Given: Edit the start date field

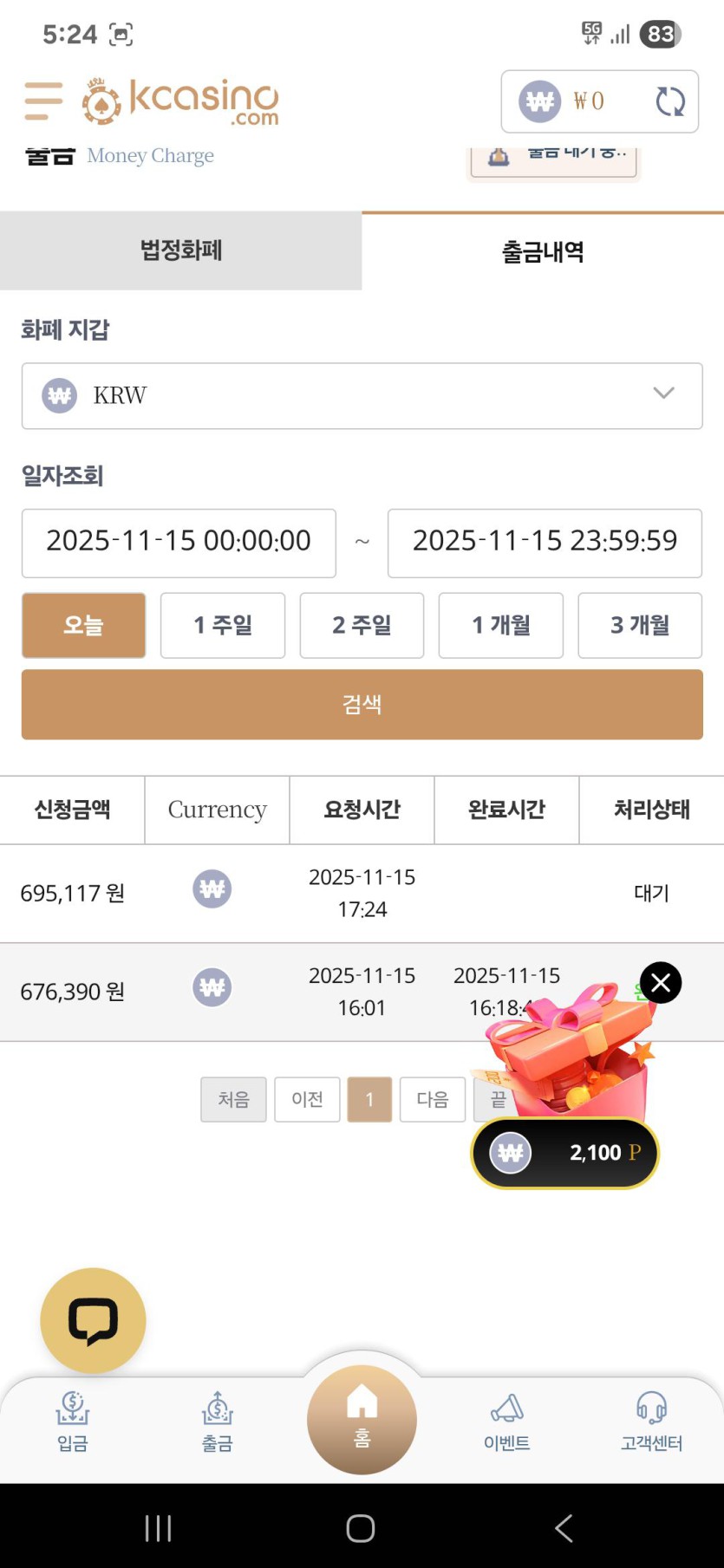Looking at the screenshot, I should point(179,543).
